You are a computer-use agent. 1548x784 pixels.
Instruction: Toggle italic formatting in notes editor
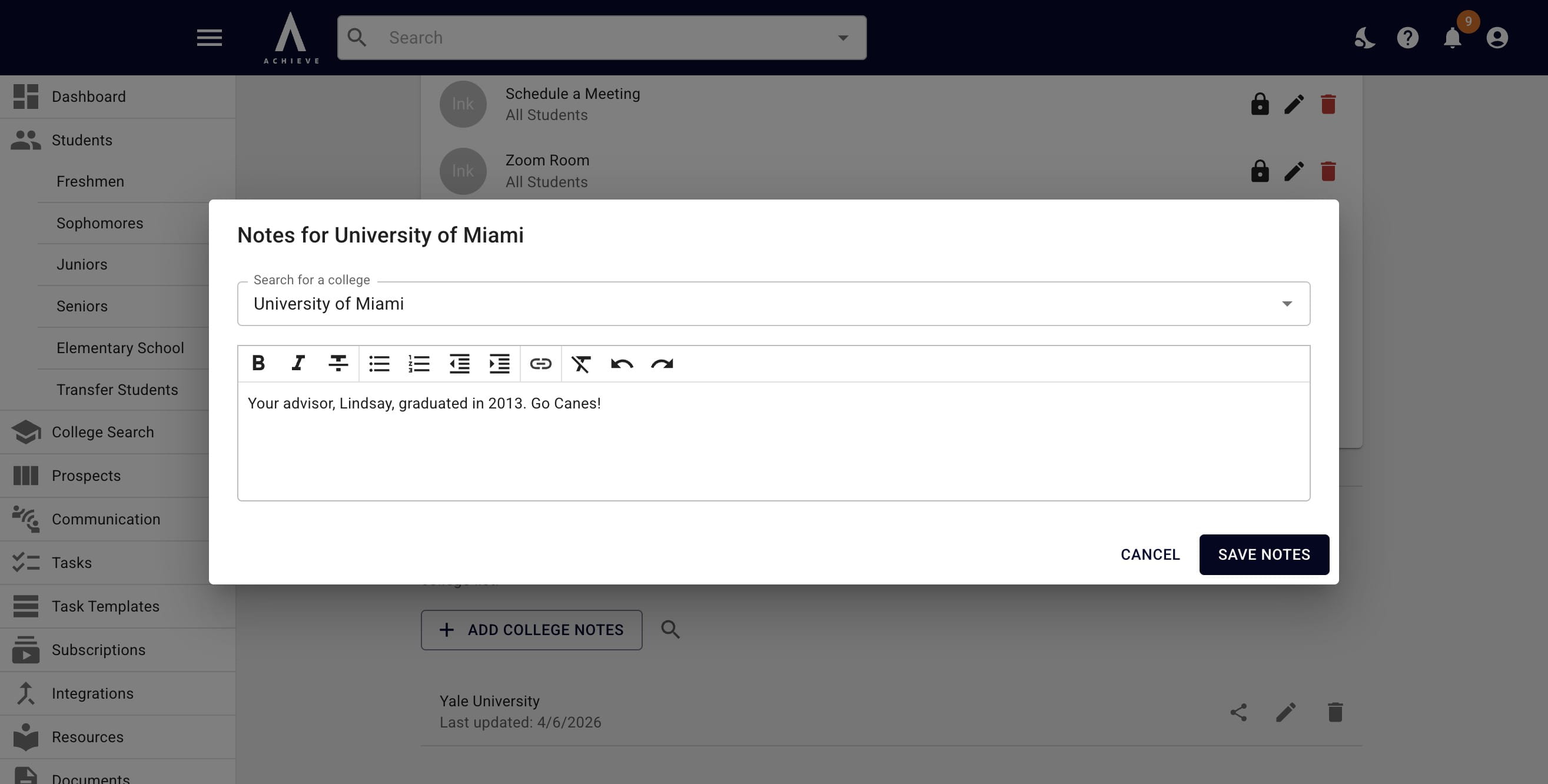point(298,364)
